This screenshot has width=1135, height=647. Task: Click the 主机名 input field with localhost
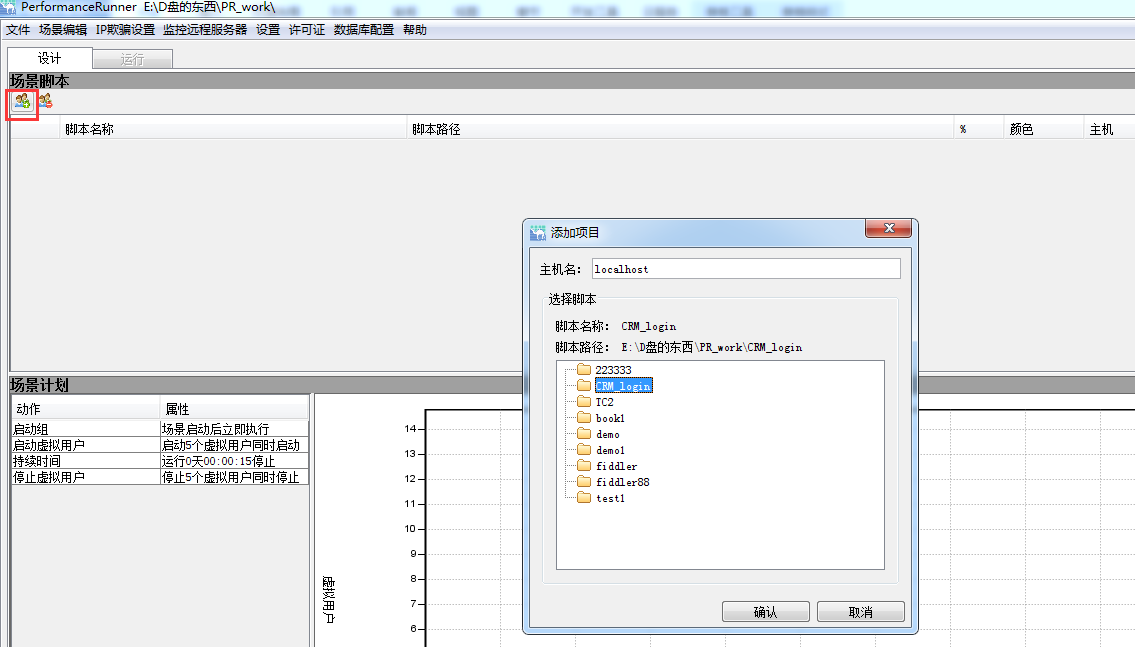pyautogui.click(x=745, y=269)
